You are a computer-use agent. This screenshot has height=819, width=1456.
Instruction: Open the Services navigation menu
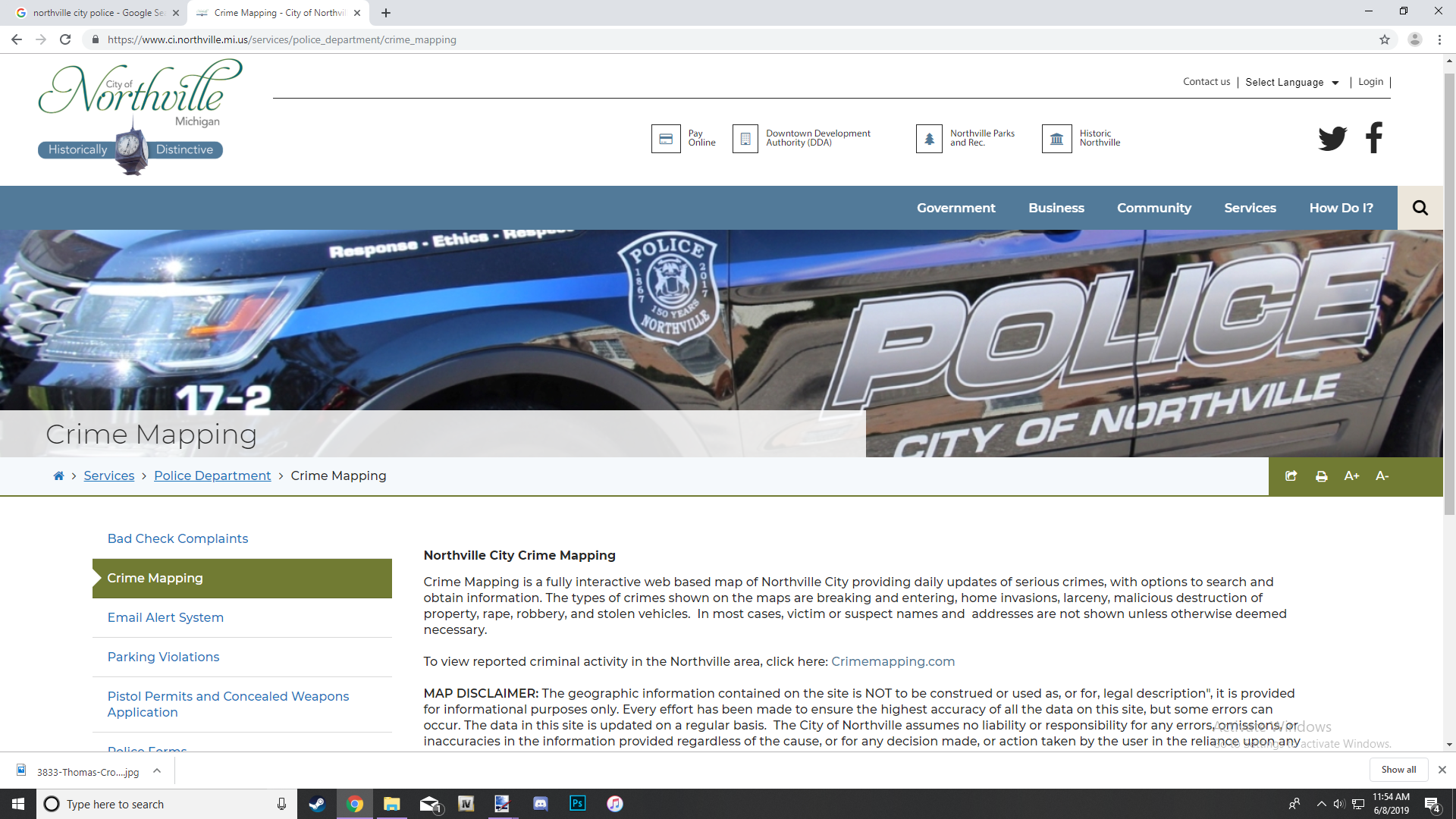[x=1250, y=208]
